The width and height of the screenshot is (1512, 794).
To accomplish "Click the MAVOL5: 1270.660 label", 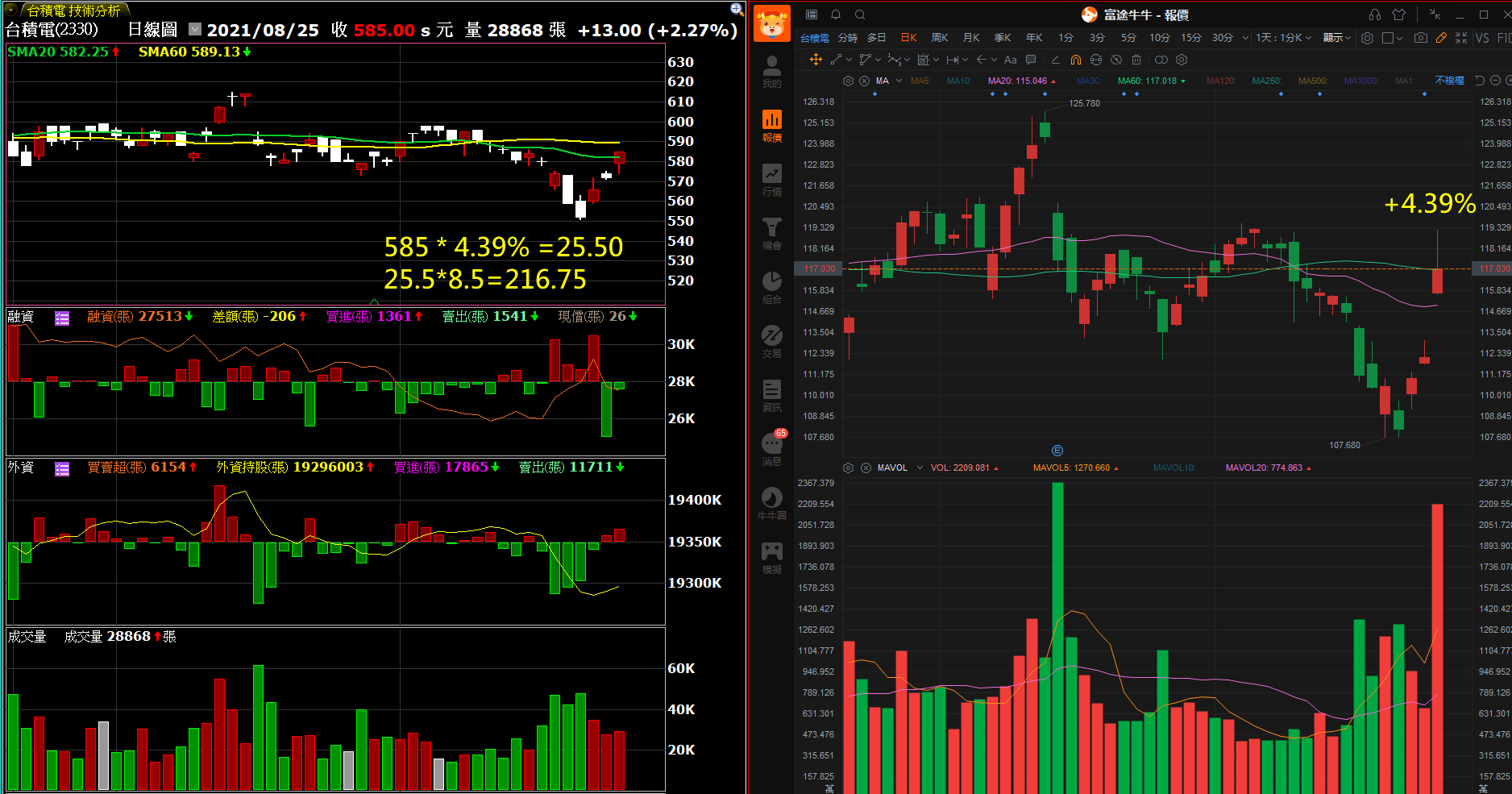I will click(x=1071, y=468).
